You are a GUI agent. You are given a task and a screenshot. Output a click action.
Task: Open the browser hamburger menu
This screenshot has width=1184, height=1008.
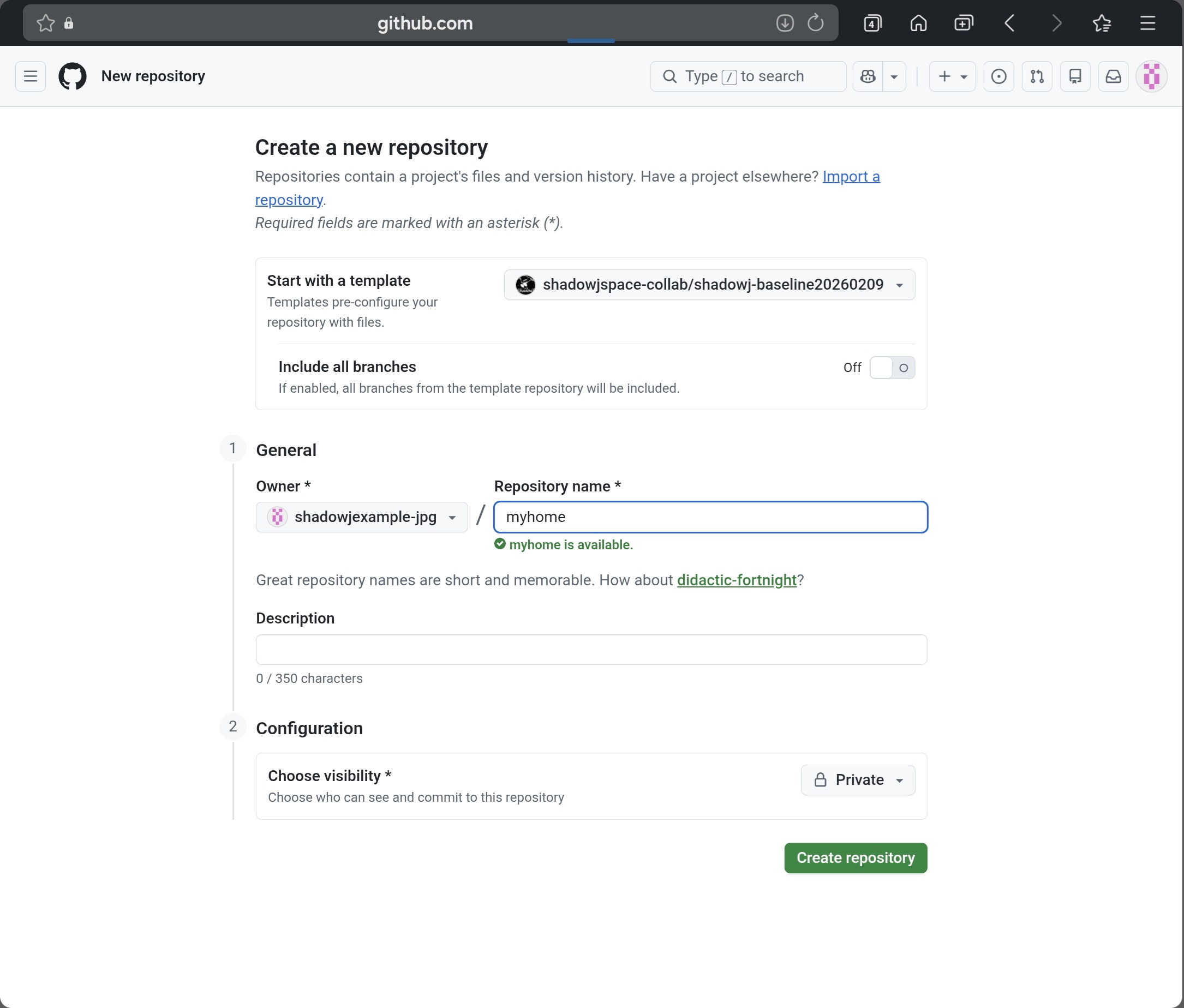point(1147,23)
